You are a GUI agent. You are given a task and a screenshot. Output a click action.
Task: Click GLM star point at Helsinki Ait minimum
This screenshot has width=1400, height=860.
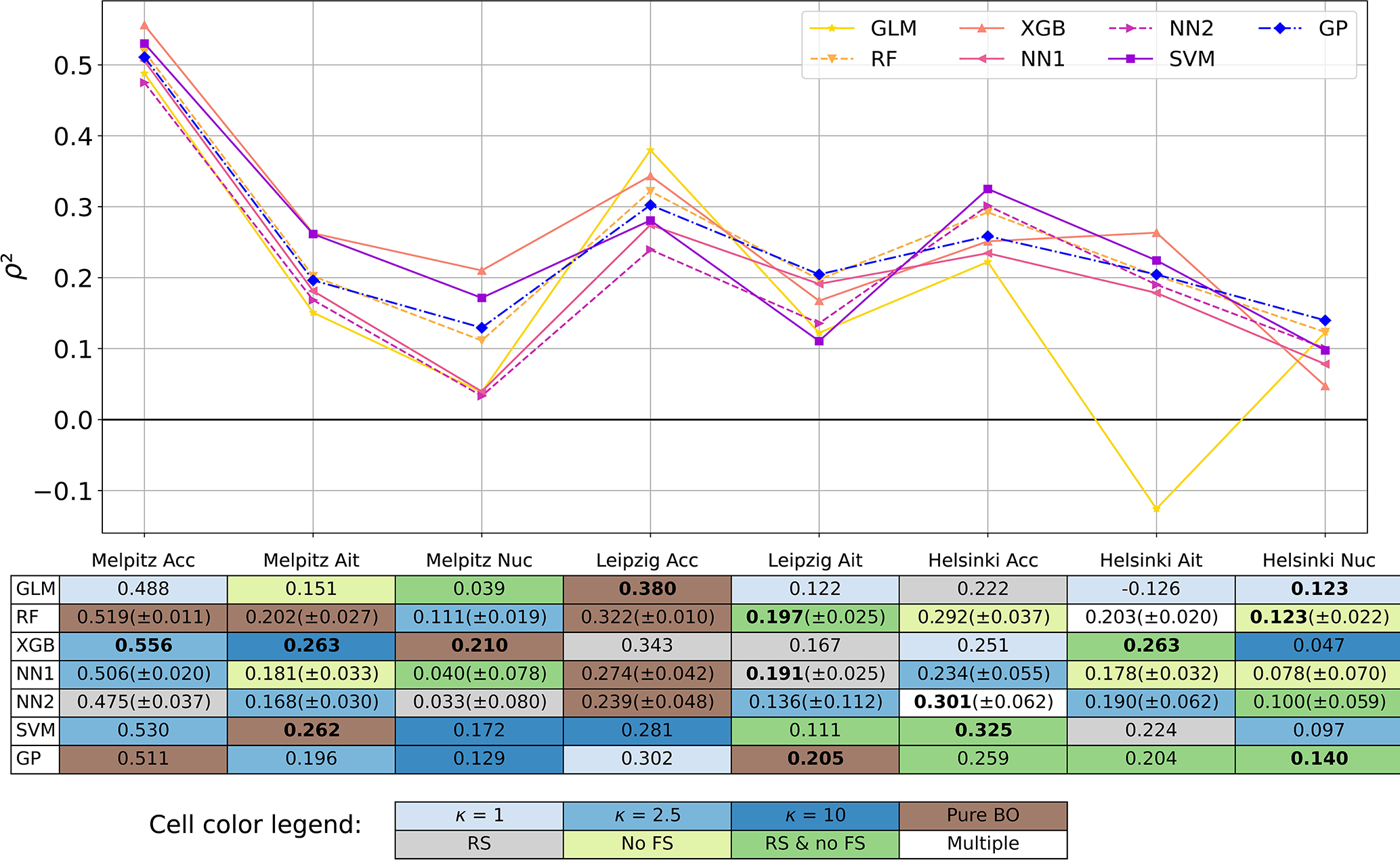point(1156,508)
